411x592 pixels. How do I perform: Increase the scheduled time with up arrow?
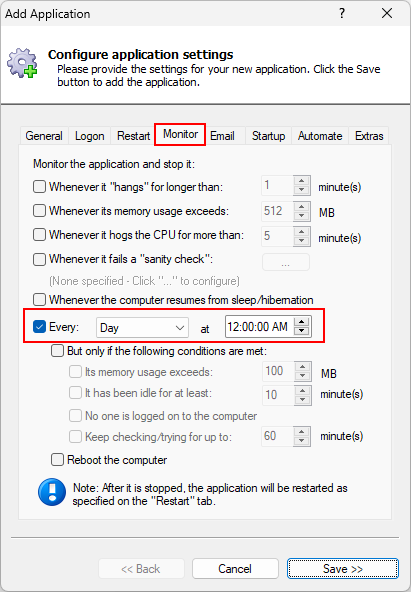click(302, 322)
